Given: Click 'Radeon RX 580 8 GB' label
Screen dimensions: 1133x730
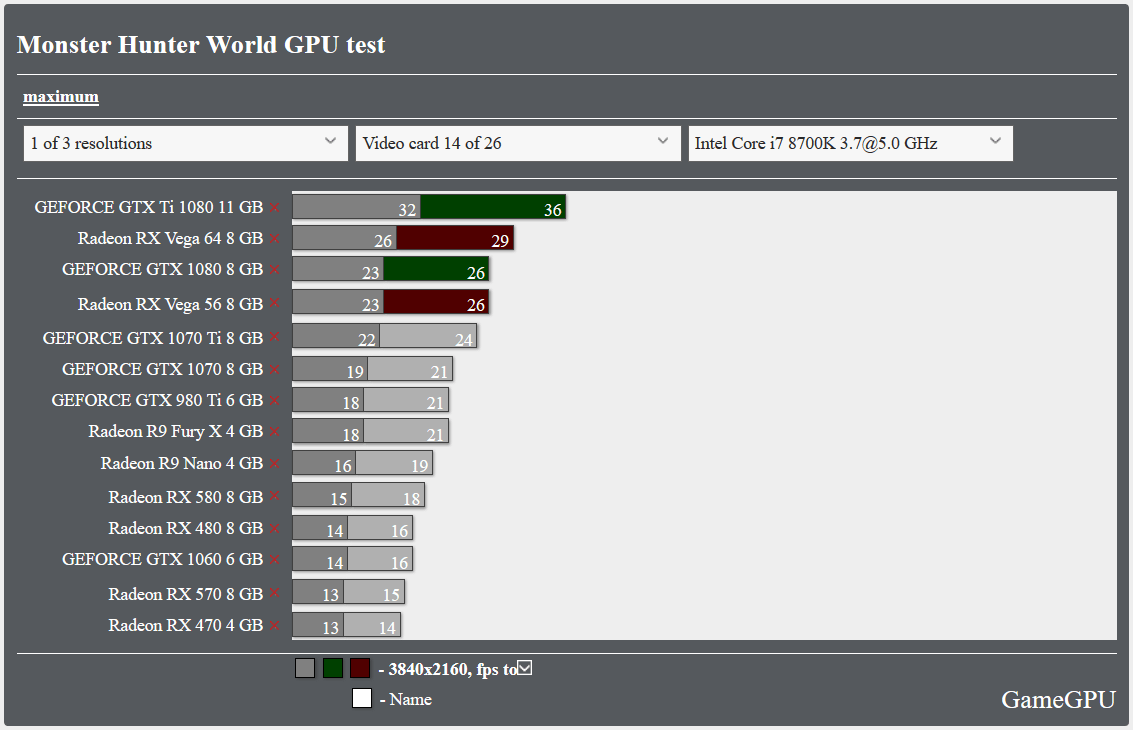Looking at the screenshot, I should click(x=186, y=497).
